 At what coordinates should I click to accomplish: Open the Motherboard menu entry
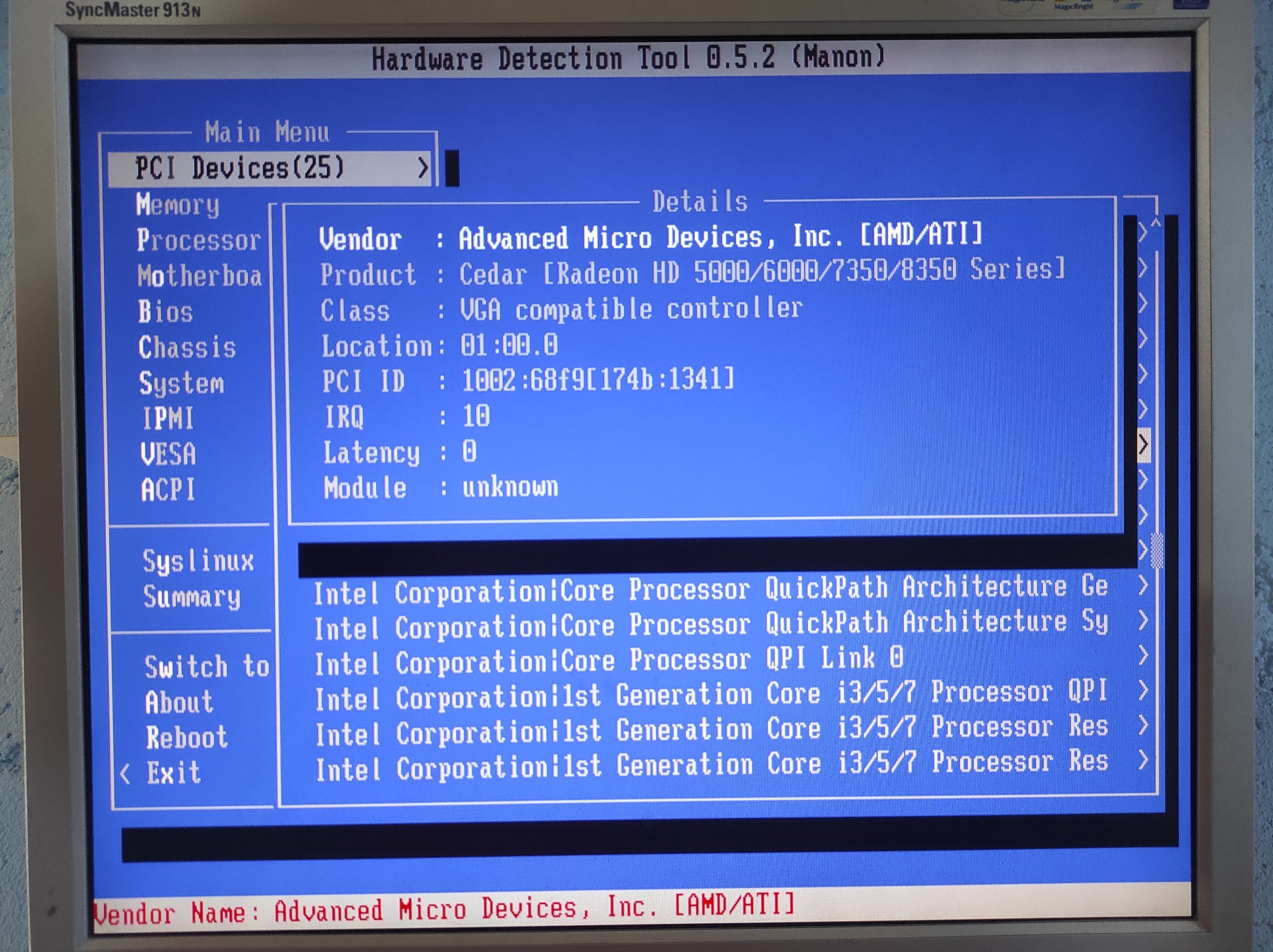click(200, 277)
